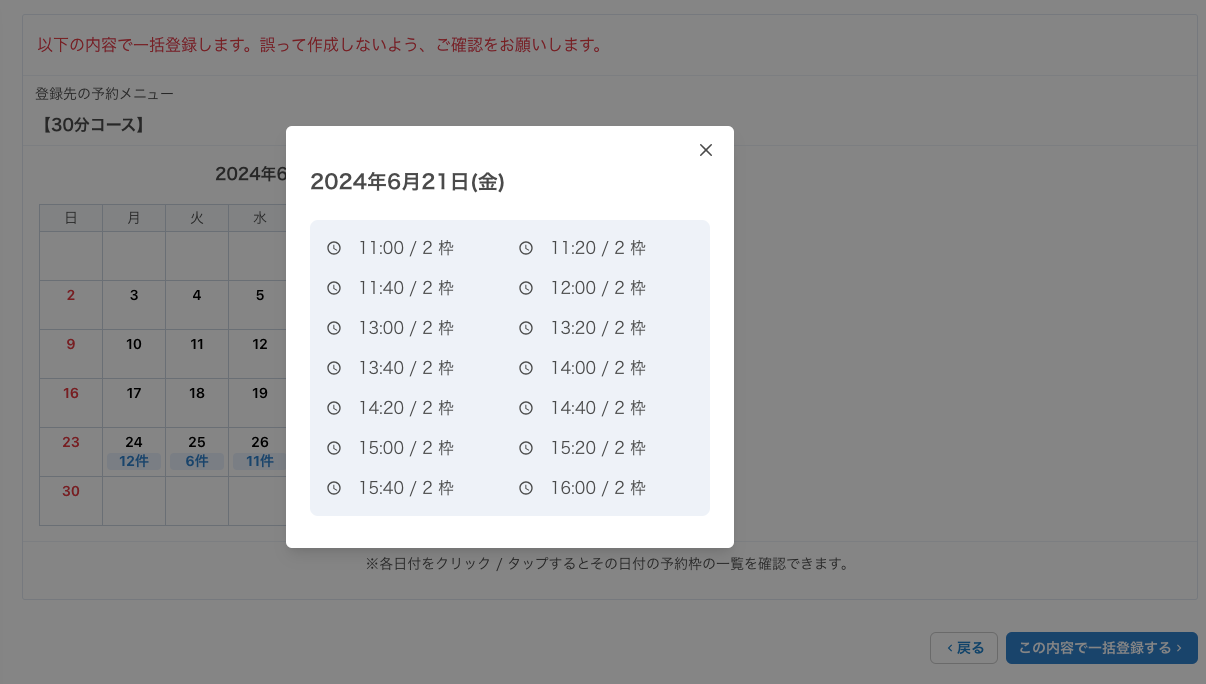
Task: Click the clock icon beside 12:00
Action: click(x=526, y=288)
